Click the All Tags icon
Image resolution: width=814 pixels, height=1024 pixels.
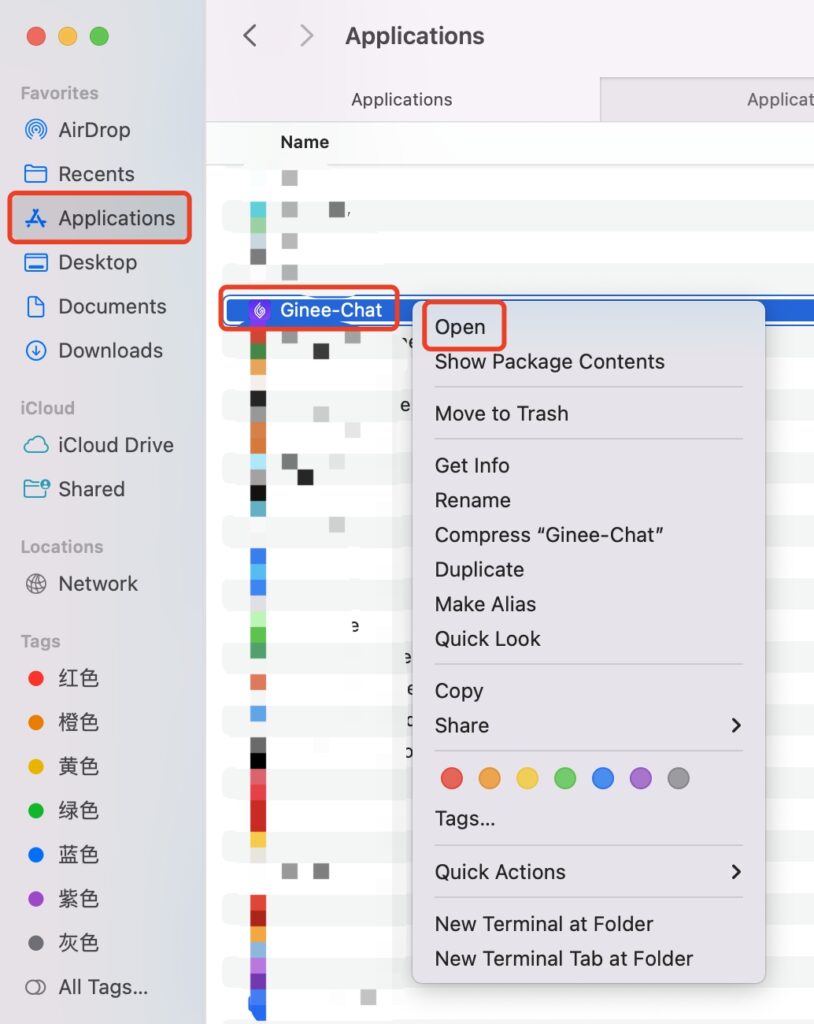pyautogui.click(x=36, y=987)
